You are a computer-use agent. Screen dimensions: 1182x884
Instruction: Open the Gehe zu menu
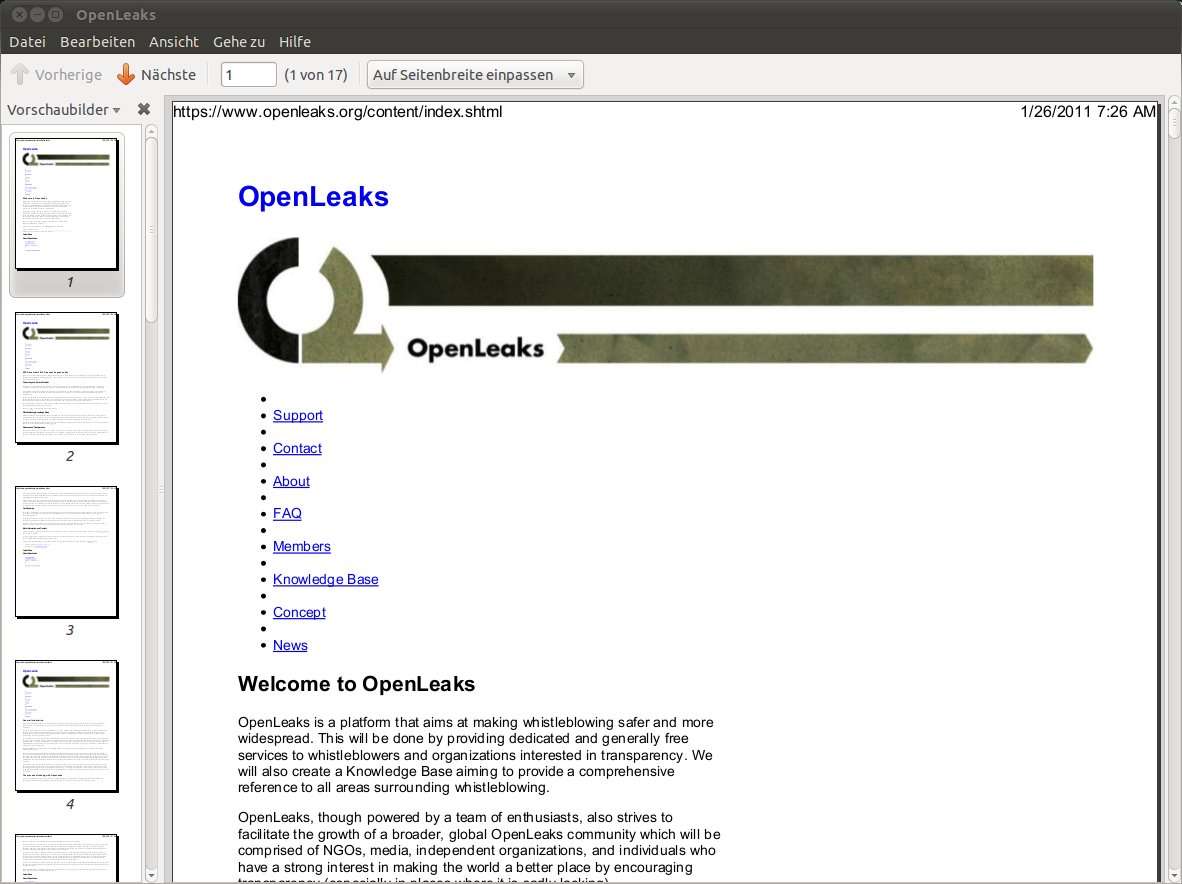[x=238, y=41]
